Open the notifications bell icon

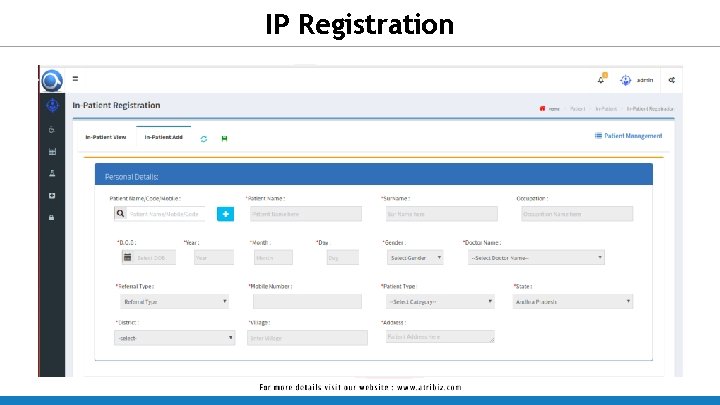click(602, 79)
